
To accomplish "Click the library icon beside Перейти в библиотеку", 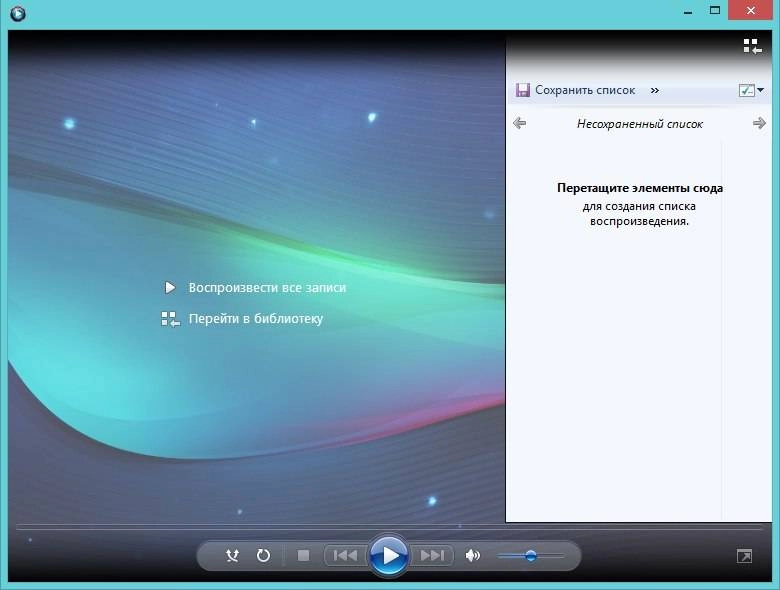I will point(170,319).
